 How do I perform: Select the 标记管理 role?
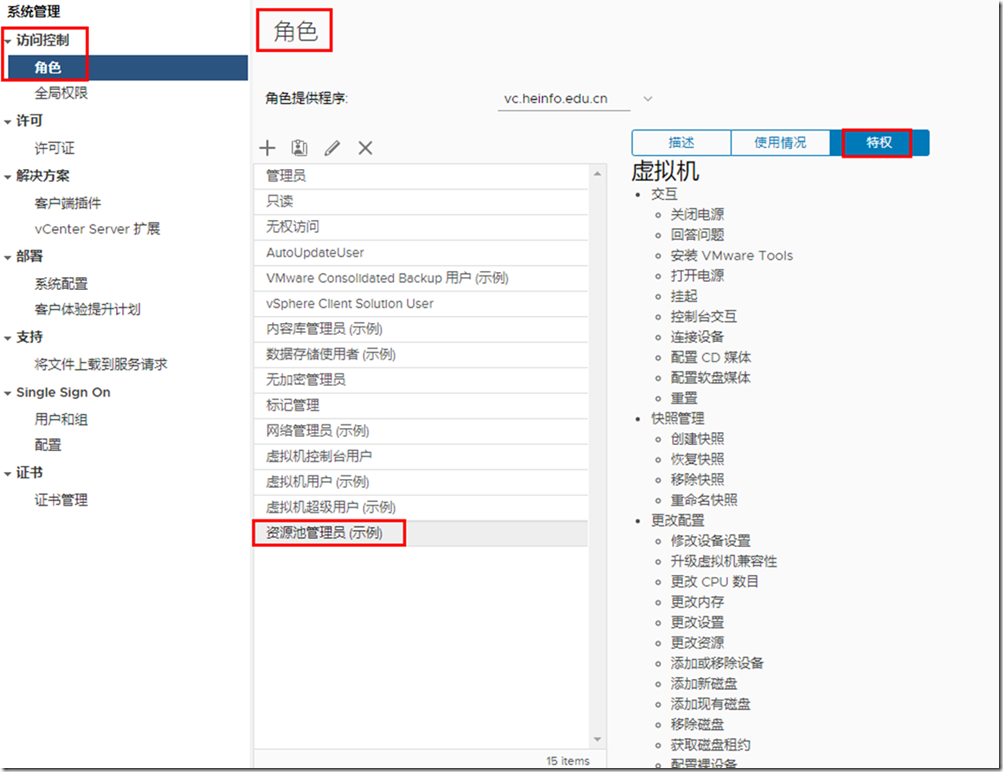421,406
